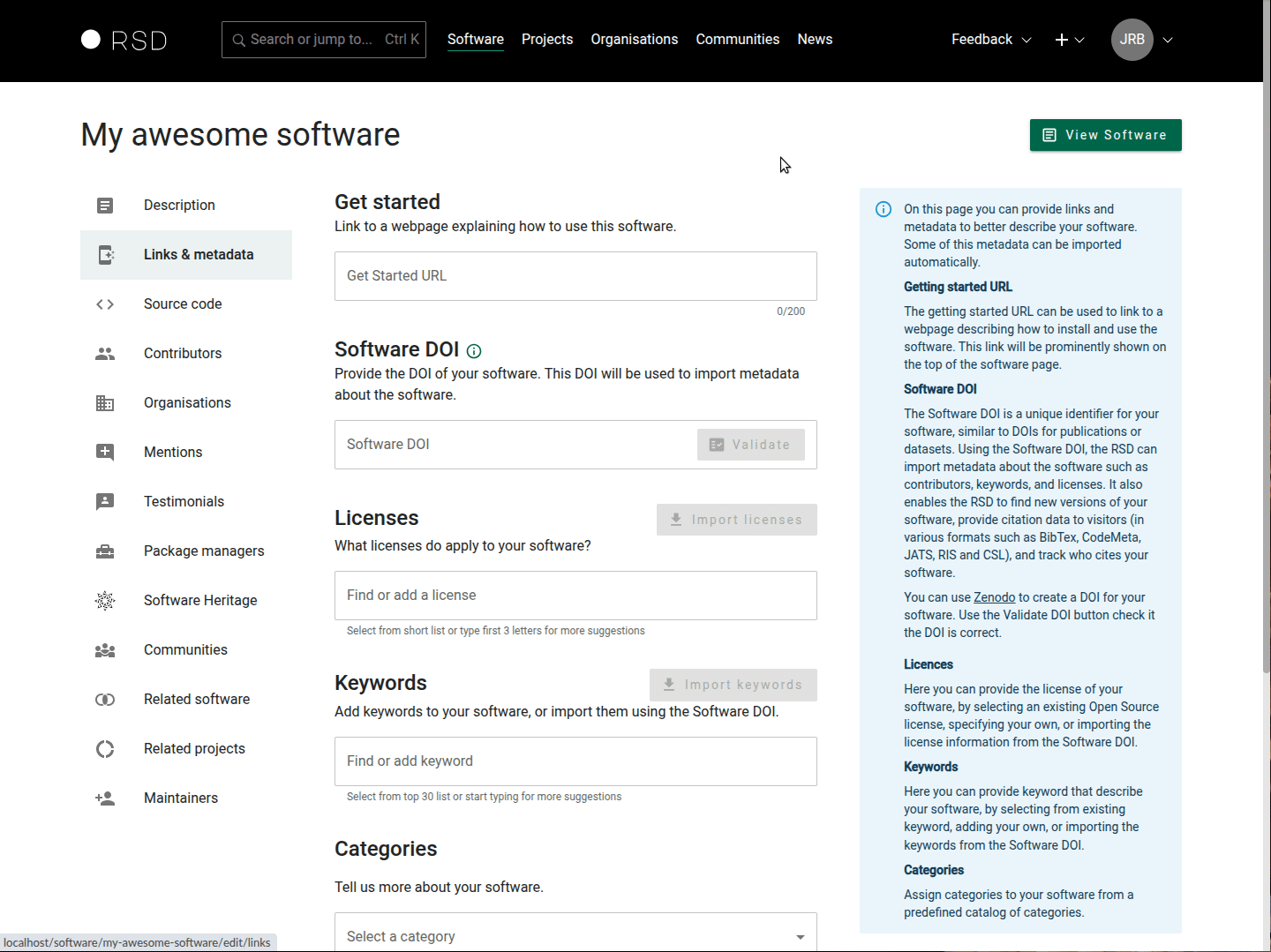Click the Package managers toolbox icon
This screenshot has width=1271, height=952.
[105, 551]
